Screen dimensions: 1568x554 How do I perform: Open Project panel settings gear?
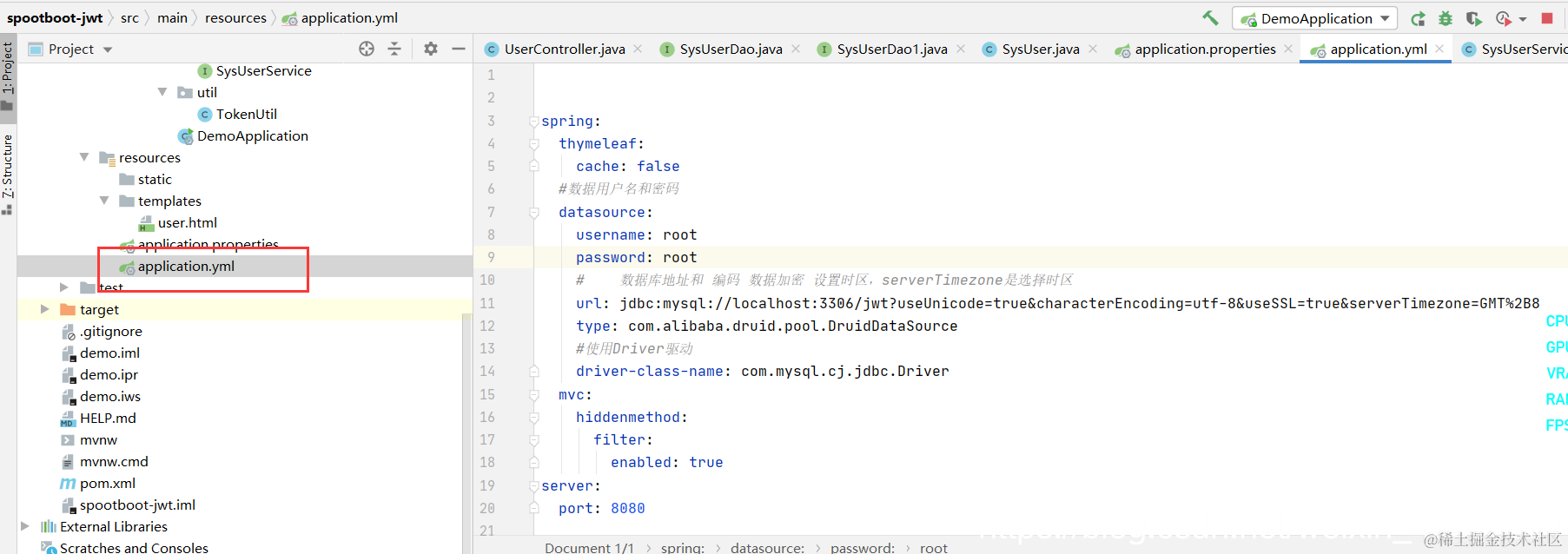point(431,49)
